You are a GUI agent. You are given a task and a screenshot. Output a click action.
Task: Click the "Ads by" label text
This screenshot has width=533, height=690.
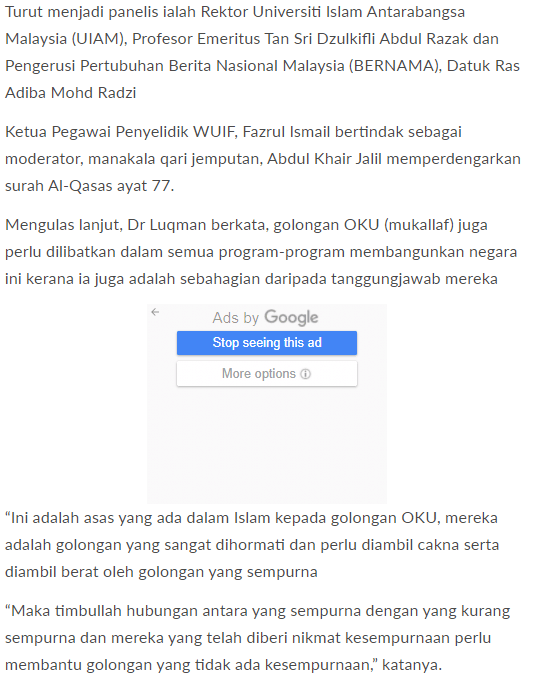(235, 318)
